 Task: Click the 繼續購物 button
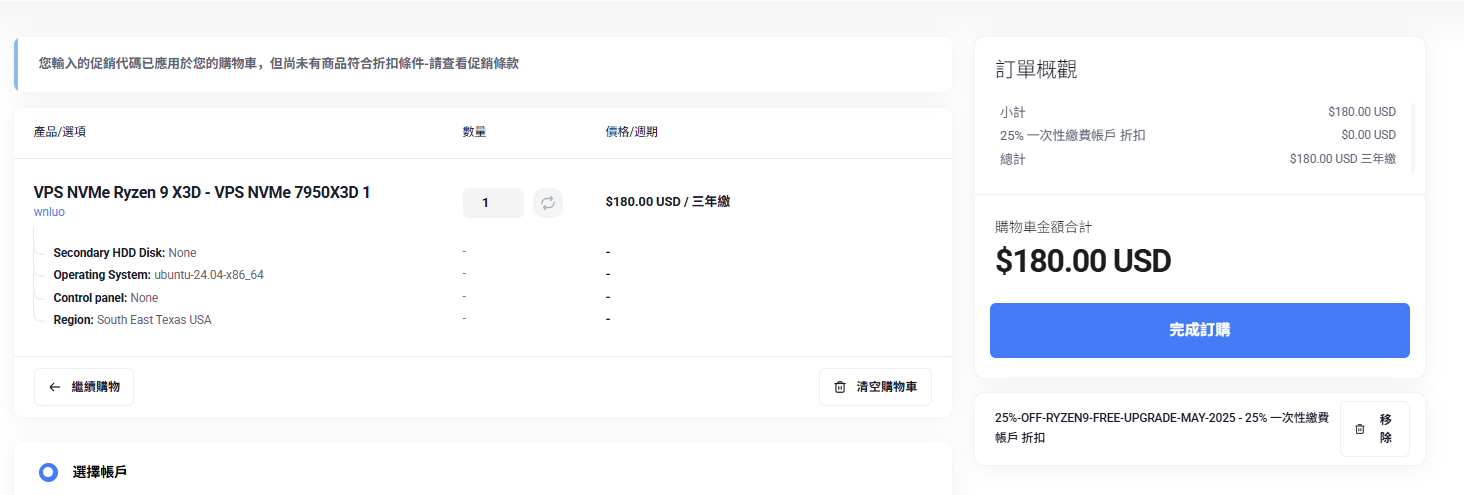[x=84, y=387]
